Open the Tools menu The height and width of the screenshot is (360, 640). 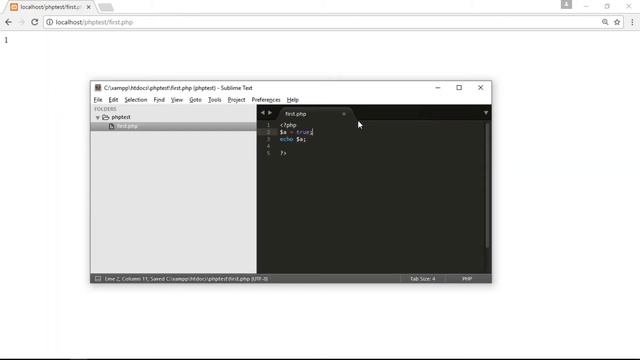point(214,100)
